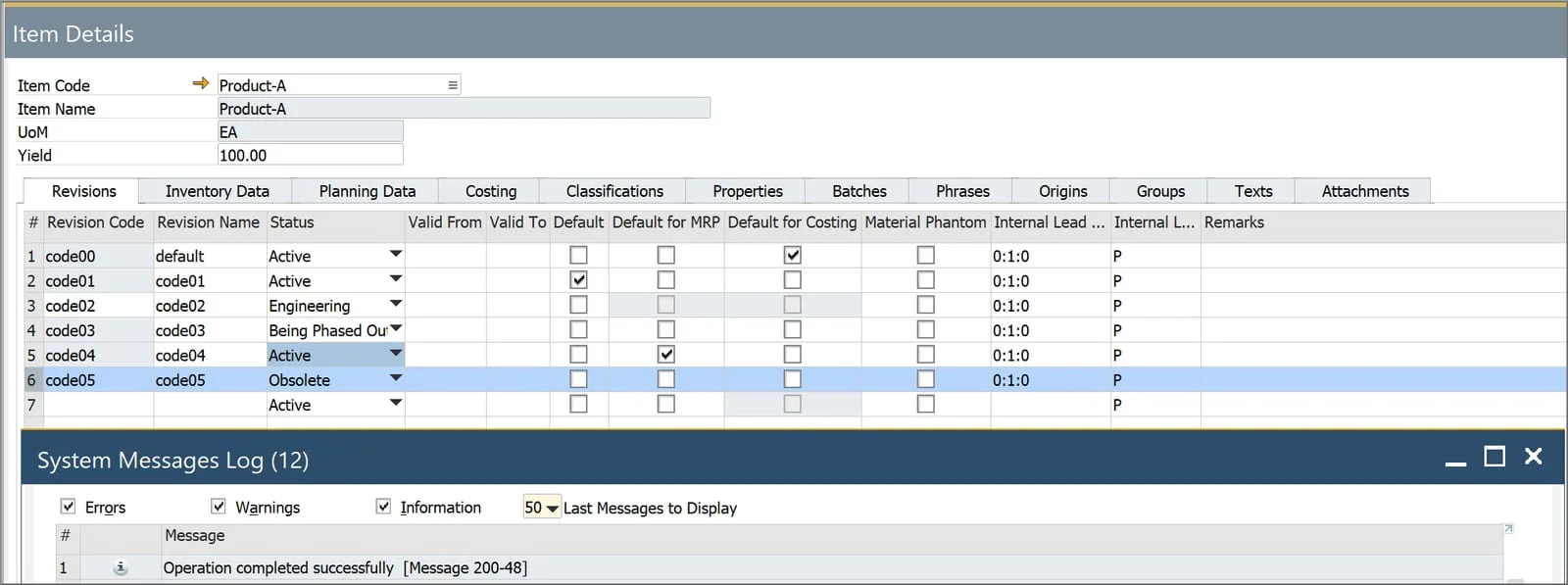This screenshot has height=585, width=1568.
Task: Click the information icon on message row 1
Action: pyautogui.click(x=121, y=567)
